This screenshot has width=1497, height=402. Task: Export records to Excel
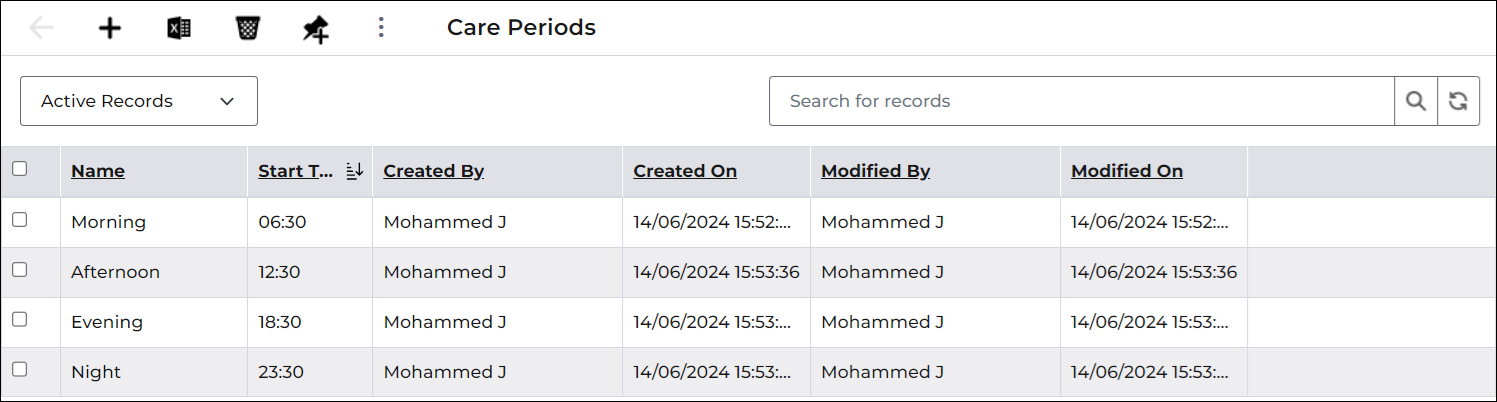(x=178, y=28)
